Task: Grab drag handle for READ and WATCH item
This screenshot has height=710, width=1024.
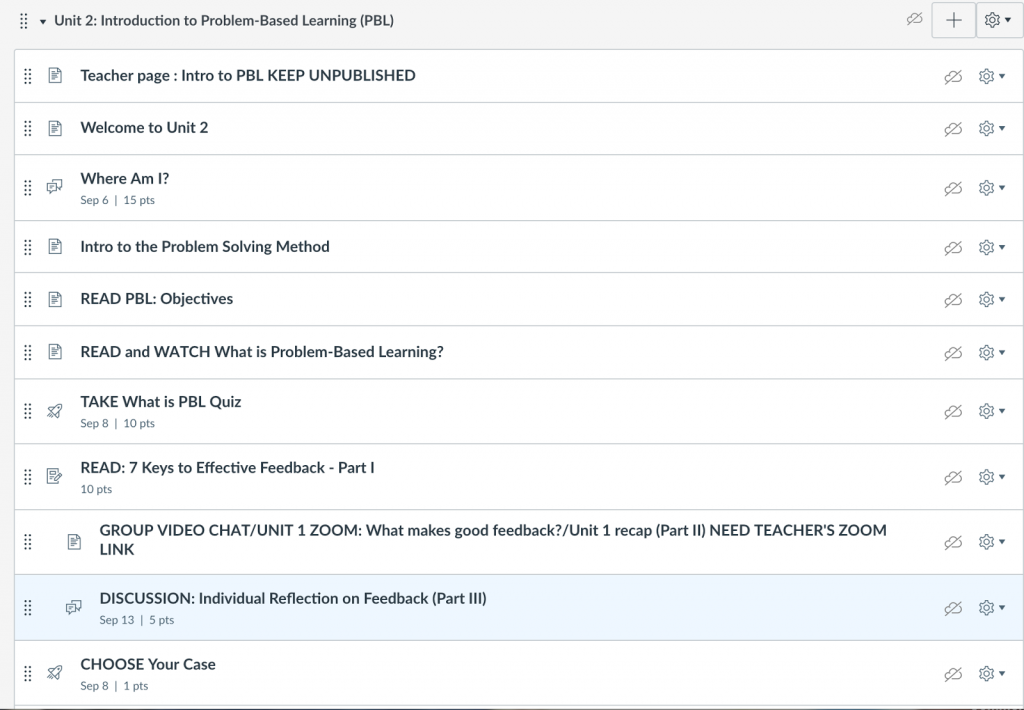Action: (x=27, y=353)
